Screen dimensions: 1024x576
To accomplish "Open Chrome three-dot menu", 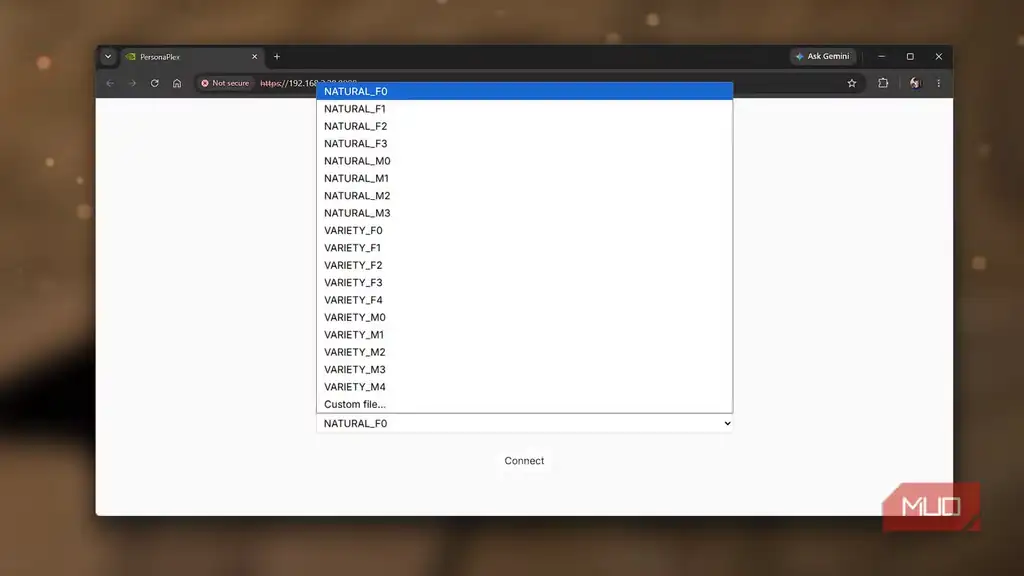I will [x=938, y=83].
